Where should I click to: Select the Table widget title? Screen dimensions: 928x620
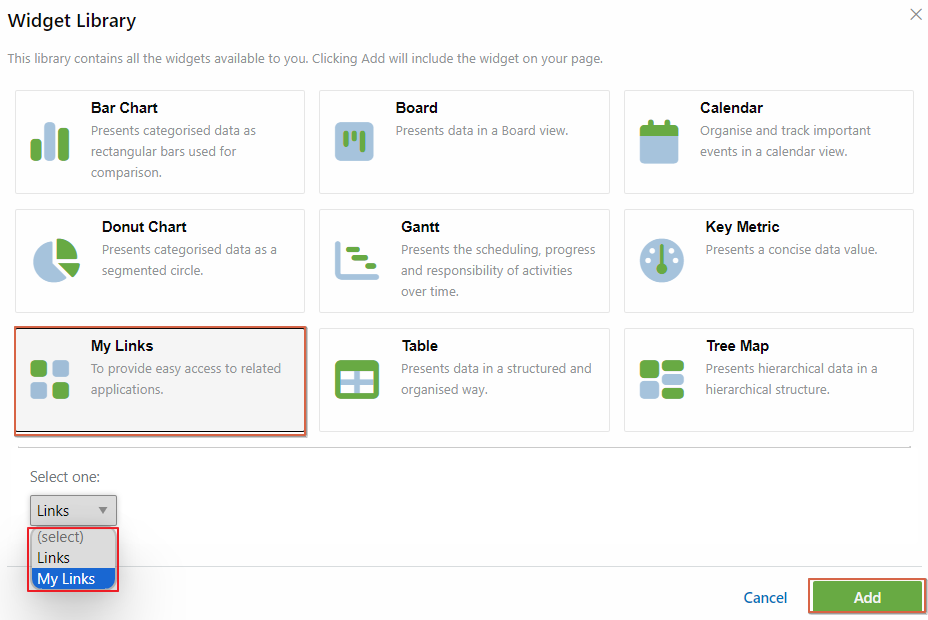(420, 345)
